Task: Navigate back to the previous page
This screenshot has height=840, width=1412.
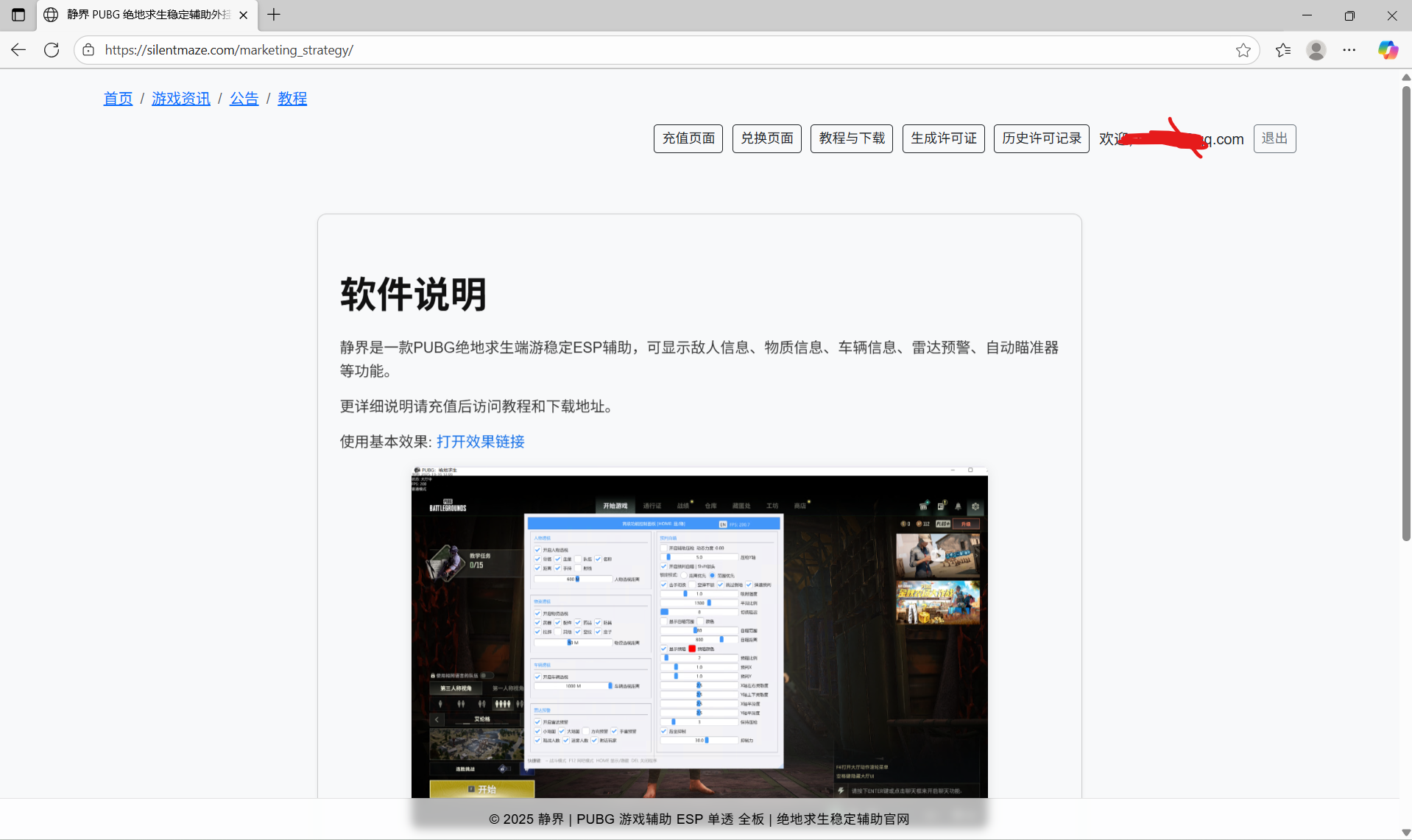Action: click(x=18, y=49)
